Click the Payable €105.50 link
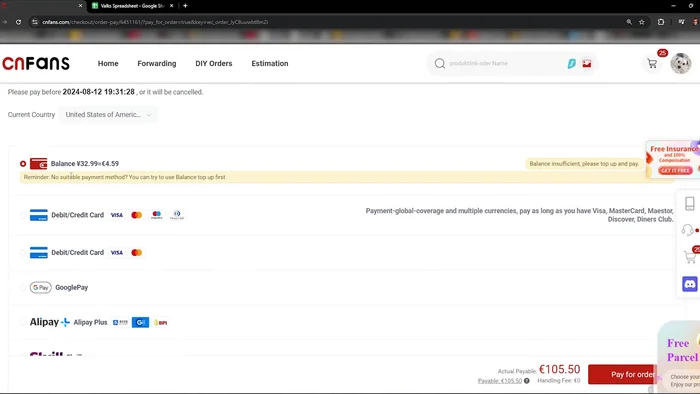700x394 pixels. pyautogui.click(x=500, y=381)
